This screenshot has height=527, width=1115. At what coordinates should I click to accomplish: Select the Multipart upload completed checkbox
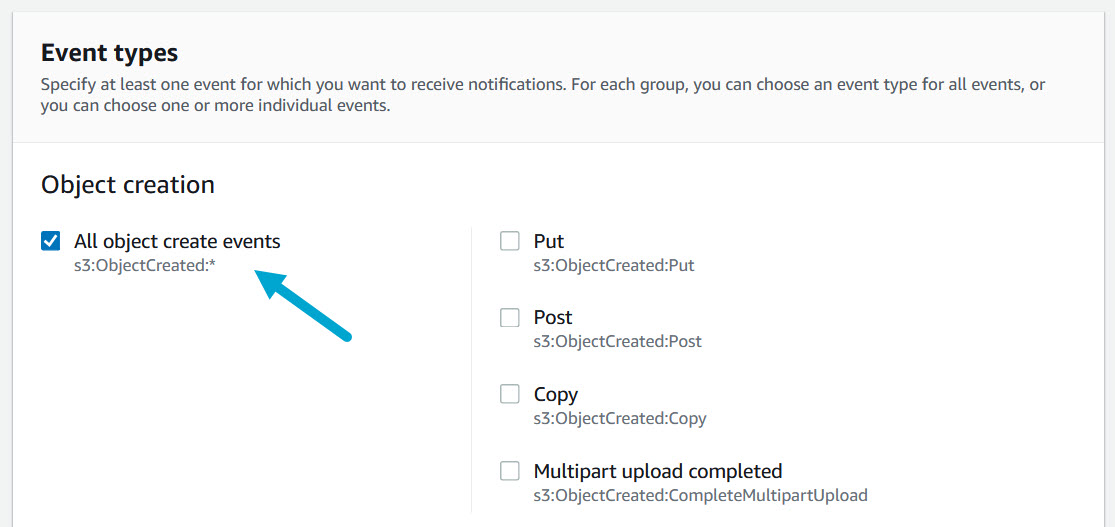(510, 471)
